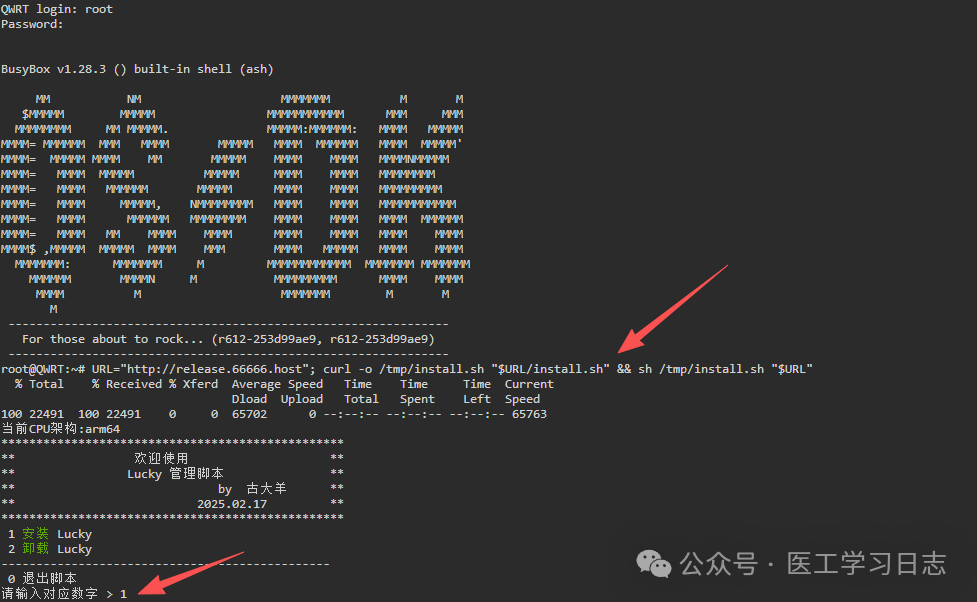Click the 0 退出脚本 exit option
The image size is (977, 602).
point(42,579)
